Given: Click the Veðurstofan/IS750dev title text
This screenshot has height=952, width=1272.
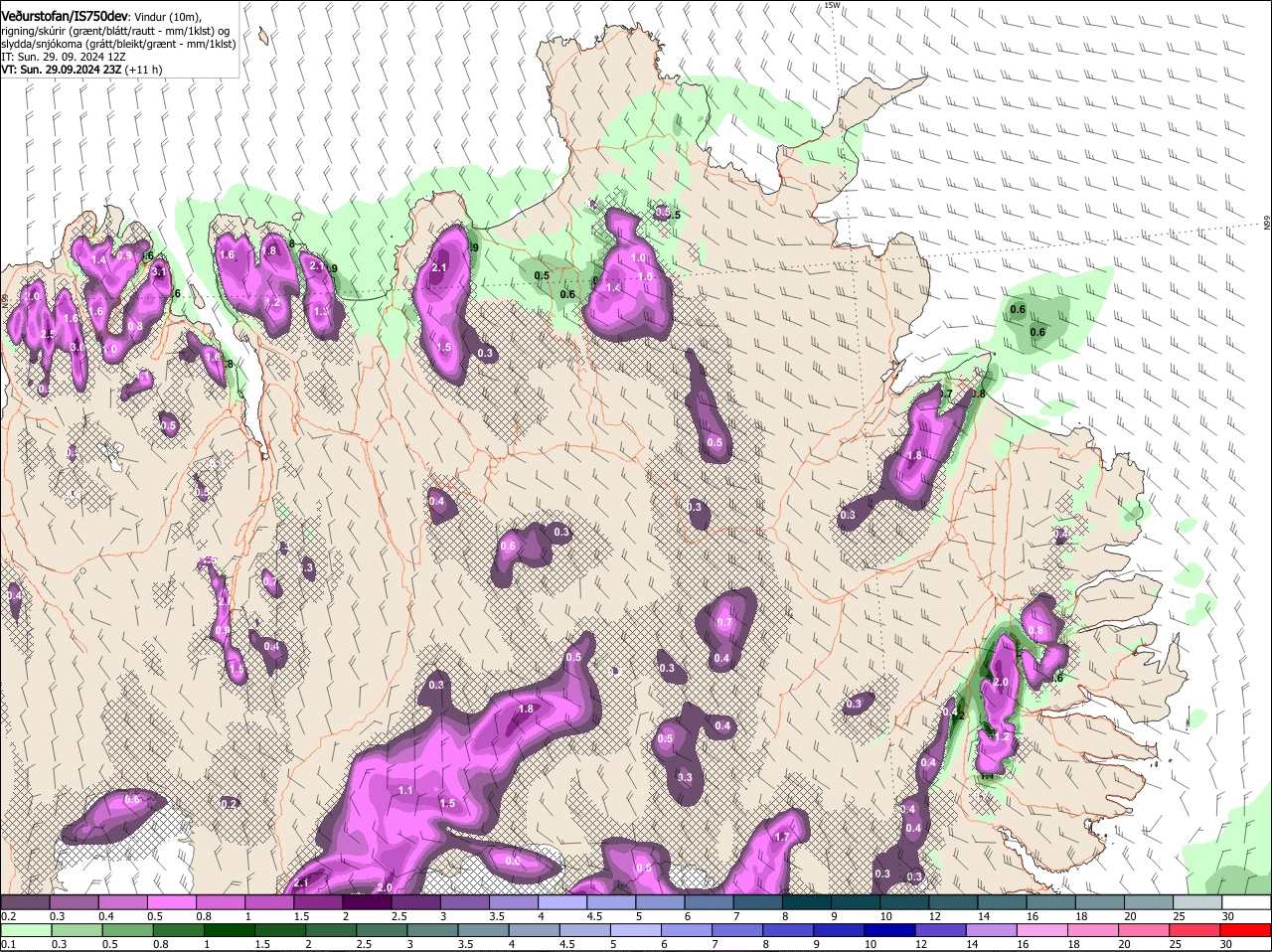Looking at the screenshot, I should pyautogui.click(x=65, y=17).
